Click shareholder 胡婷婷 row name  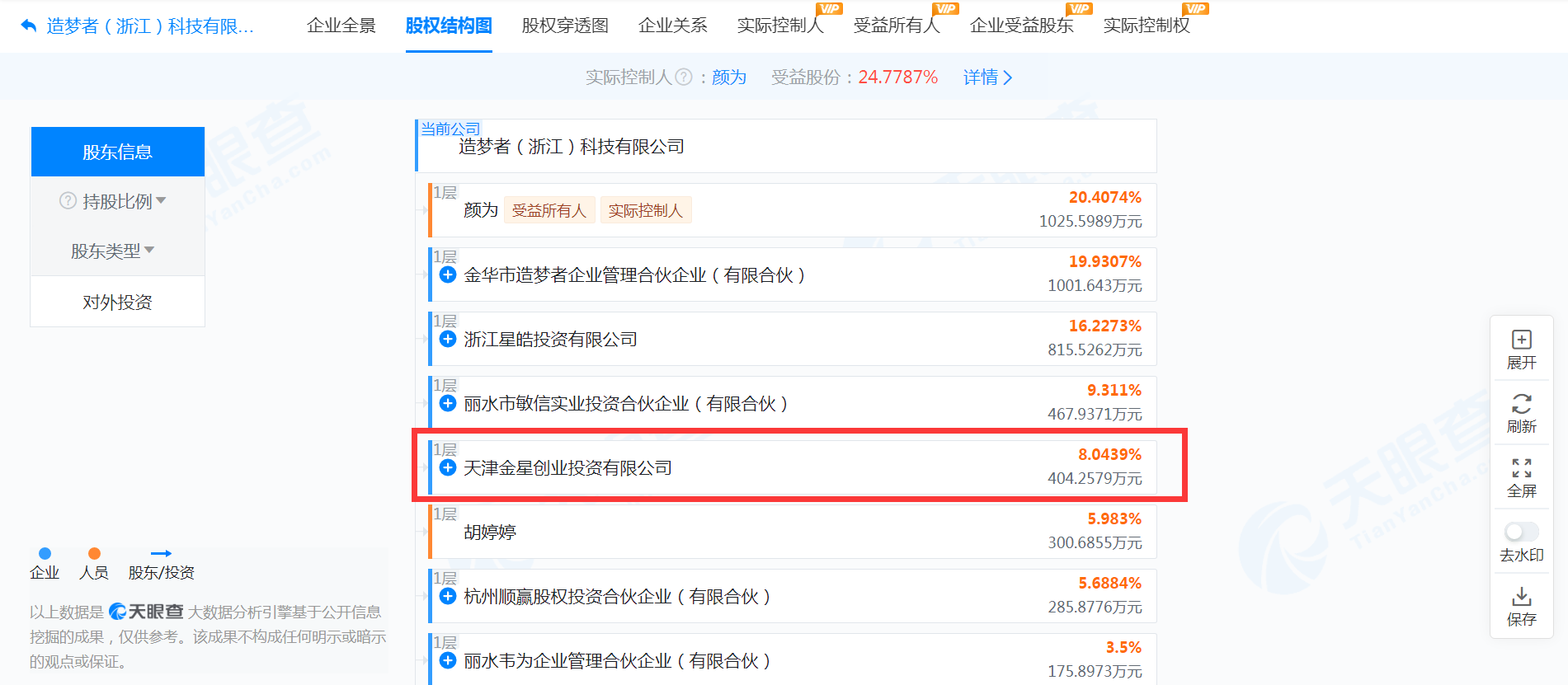point(490,532)
